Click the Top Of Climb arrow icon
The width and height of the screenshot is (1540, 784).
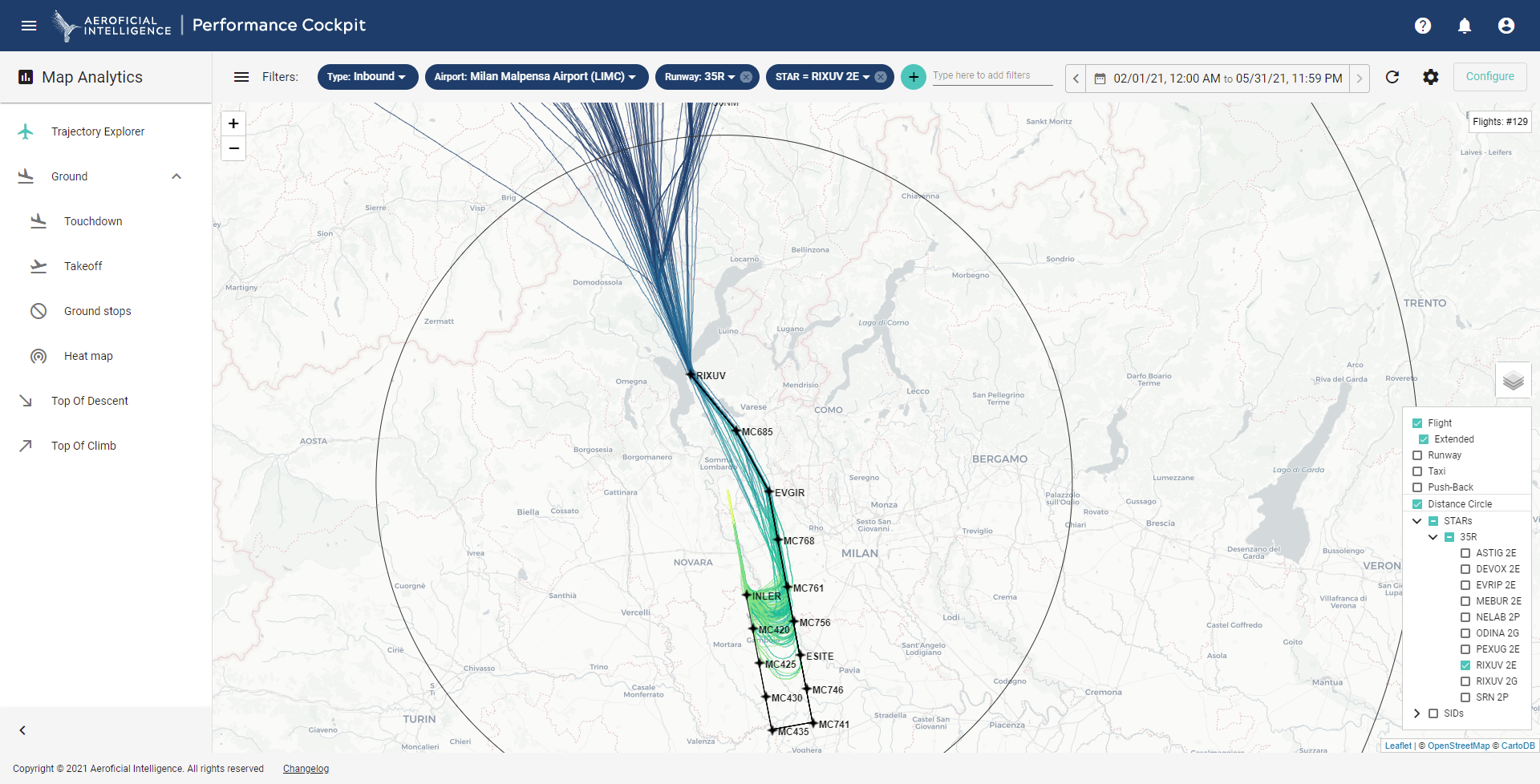[26, 446]
